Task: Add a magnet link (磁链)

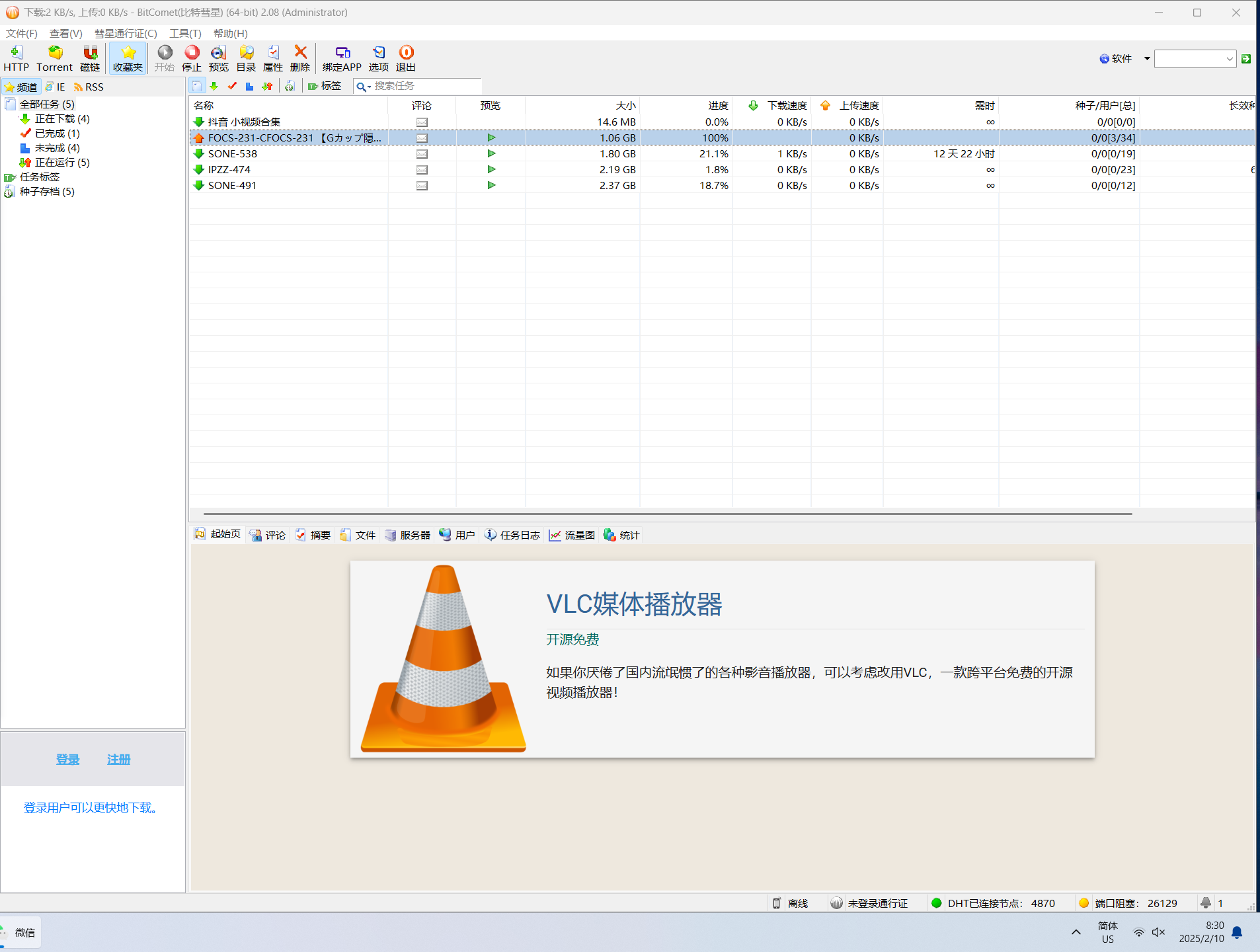Action: [90, 58]
